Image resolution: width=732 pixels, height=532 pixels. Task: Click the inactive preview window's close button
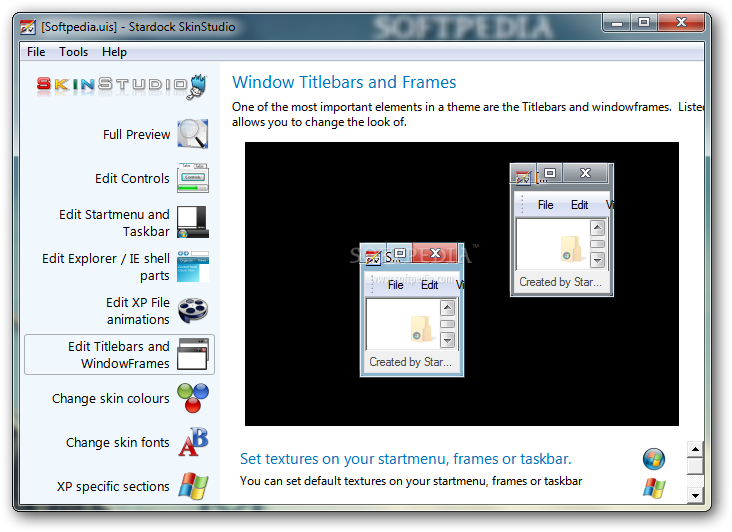pyautogui.click(x=585, y=173)
